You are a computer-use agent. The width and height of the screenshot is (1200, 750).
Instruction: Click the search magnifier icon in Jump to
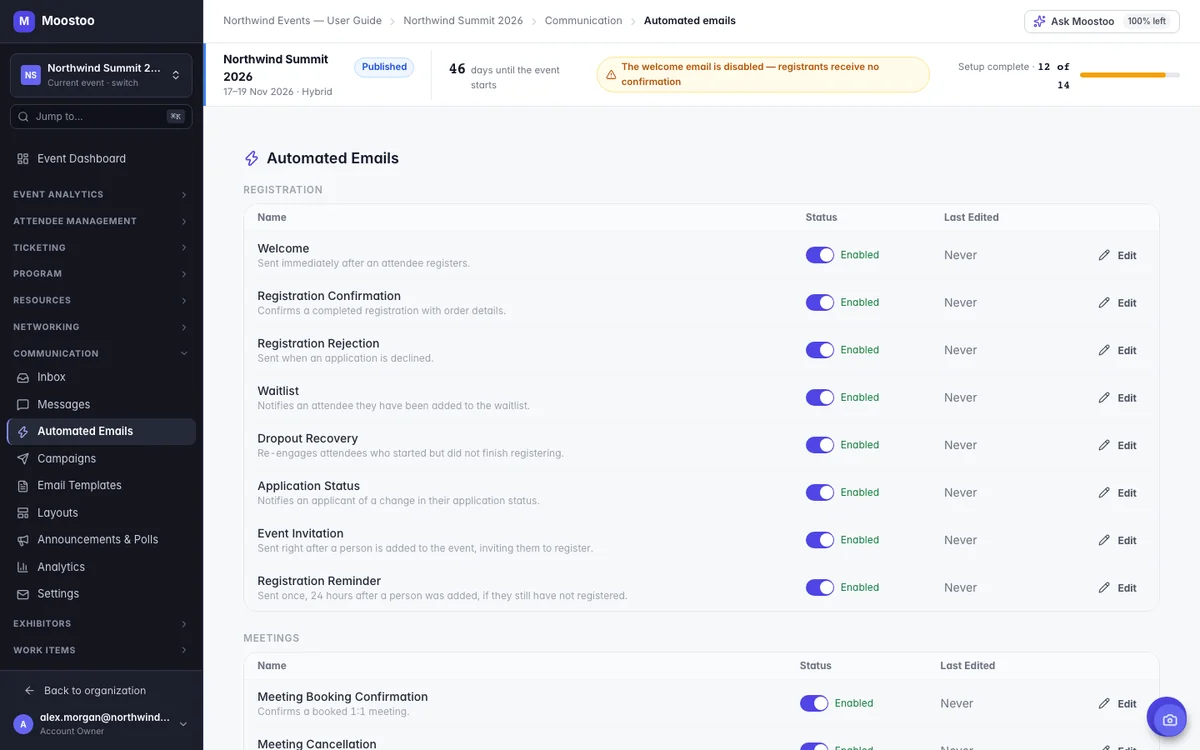point(24,117)
